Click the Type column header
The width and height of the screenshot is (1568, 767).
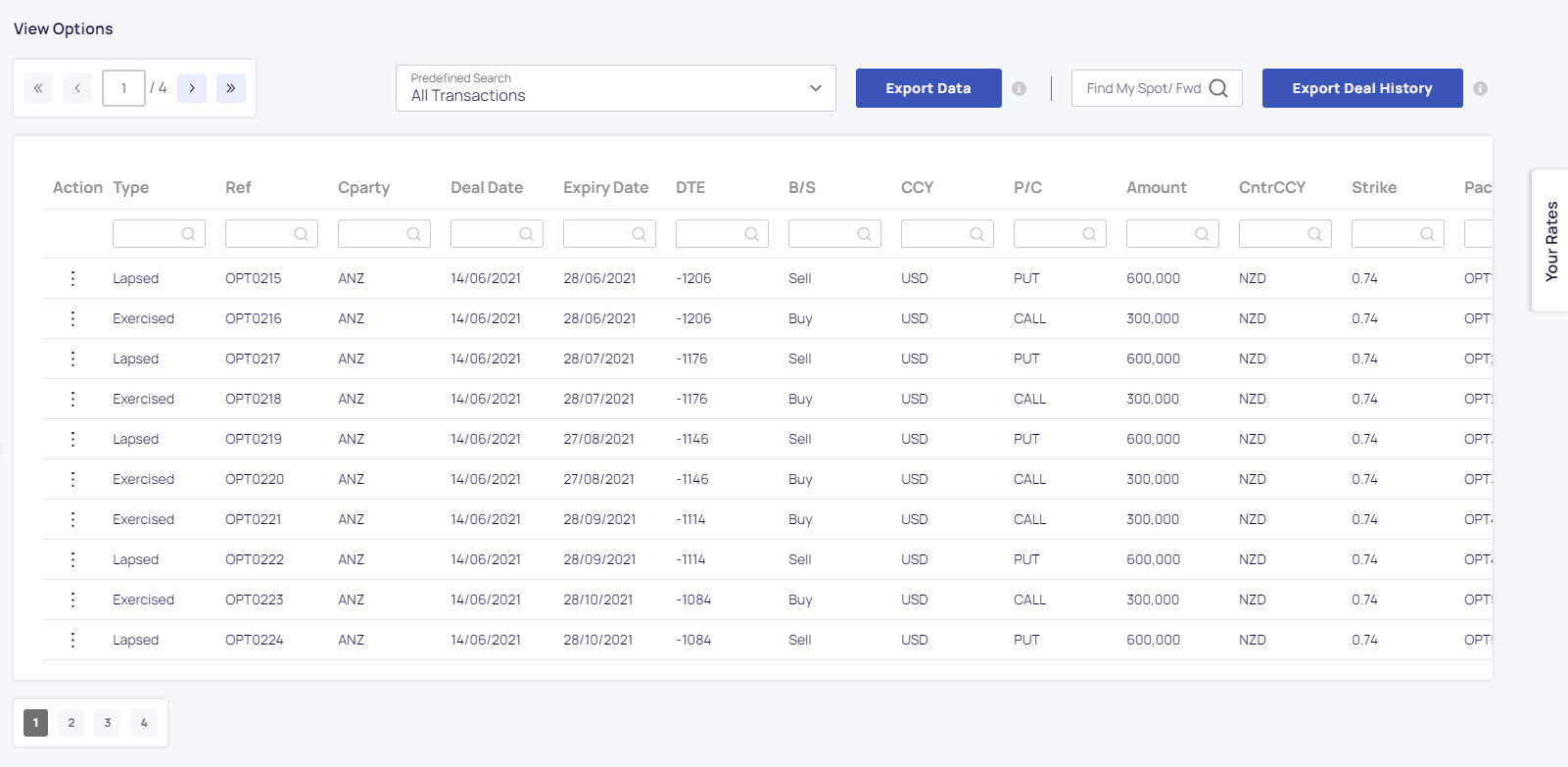point(131,188)
